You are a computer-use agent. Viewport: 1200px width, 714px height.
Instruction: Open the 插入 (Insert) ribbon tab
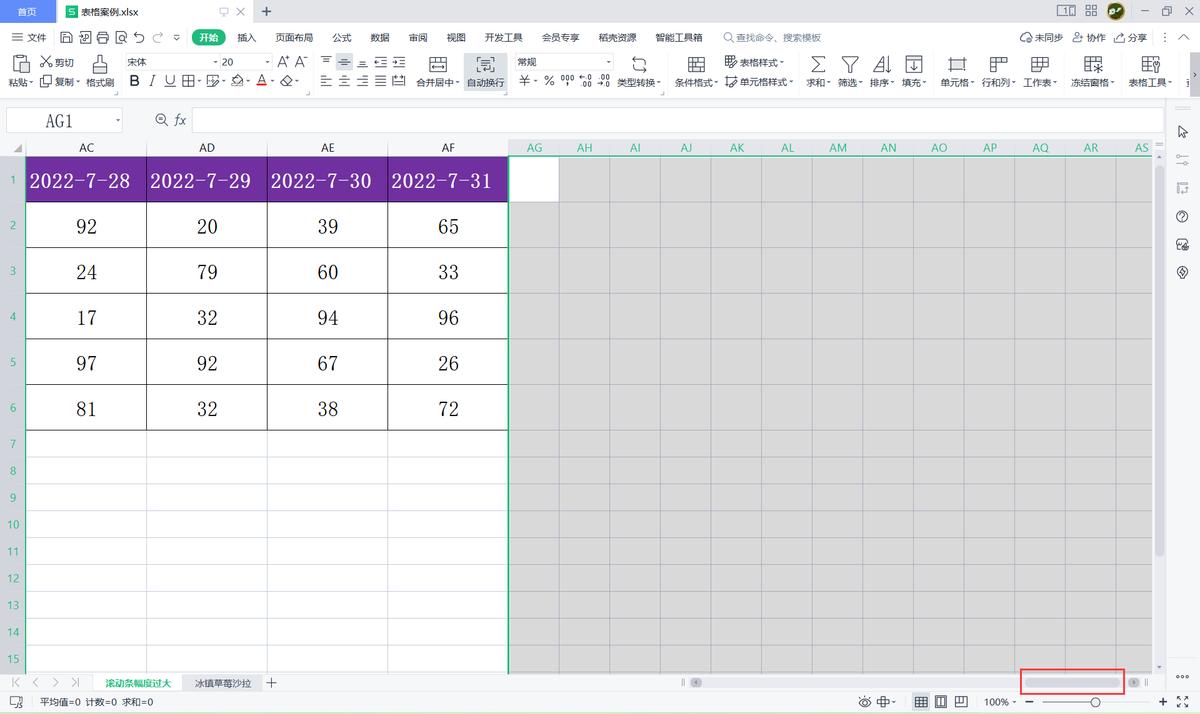pos(247,37)
